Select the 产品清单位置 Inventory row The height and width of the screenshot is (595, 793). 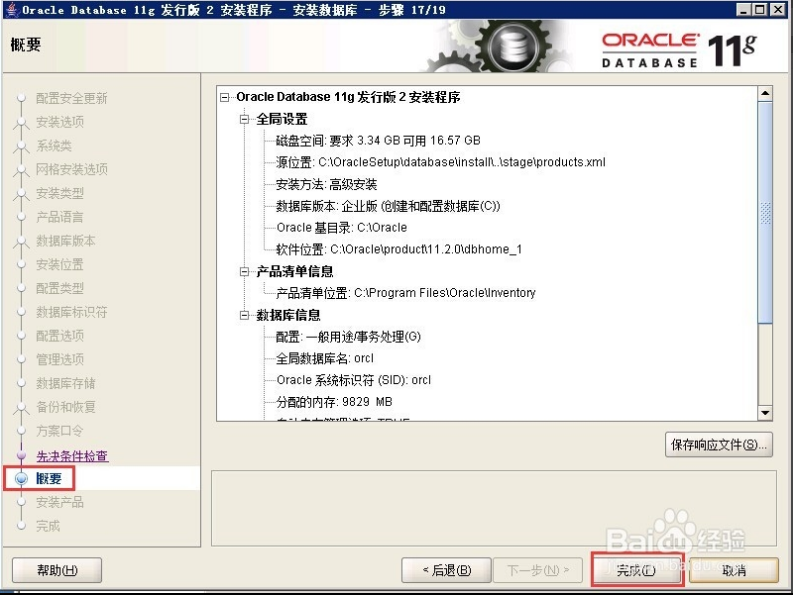click(x=406, y=293)
